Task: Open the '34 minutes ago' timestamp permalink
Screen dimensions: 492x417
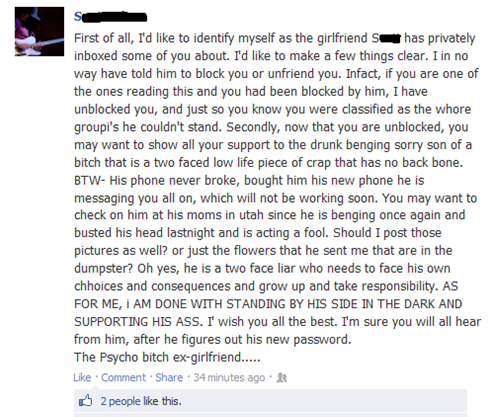Action: tap(229, 377)
